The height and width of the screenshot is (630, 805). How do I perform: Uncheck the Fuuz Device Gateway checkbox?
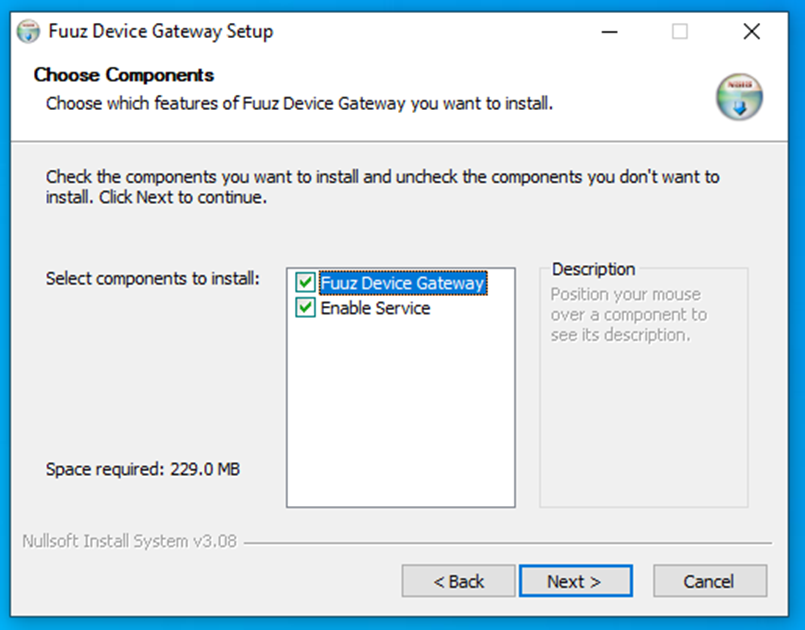pyautogui.click(x=305, y=282)
